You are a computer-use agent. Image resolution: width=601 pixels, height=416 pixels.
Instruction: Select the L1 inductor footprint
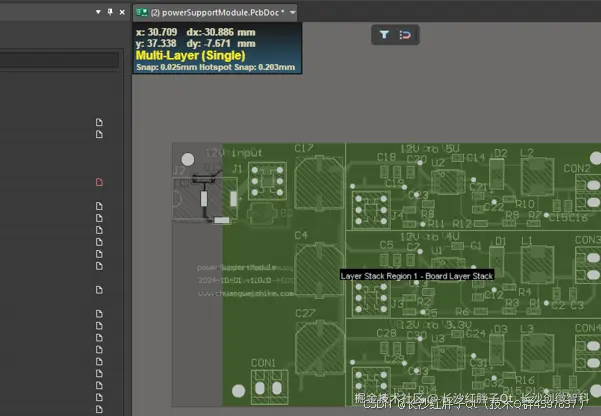tap(537, 265)
